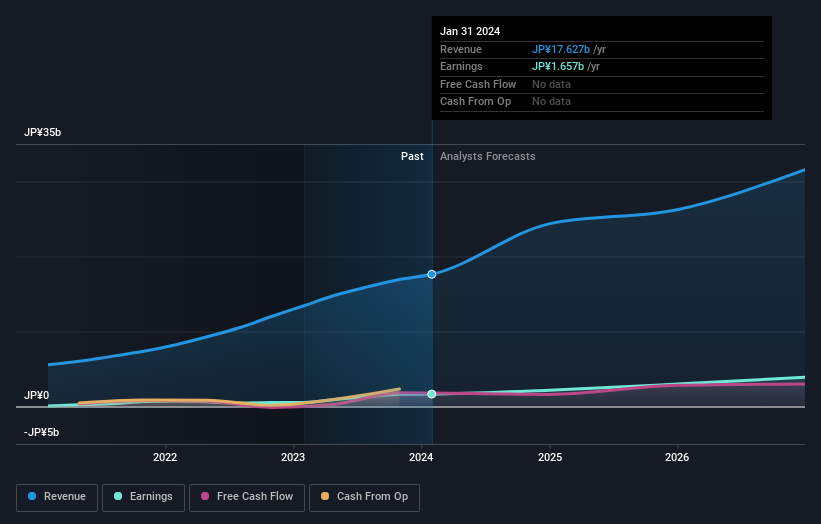Click the 2023 x-axis label
The height and width of the screenshot is (524, 821).
pyautogui.click(x=293, y=457)
